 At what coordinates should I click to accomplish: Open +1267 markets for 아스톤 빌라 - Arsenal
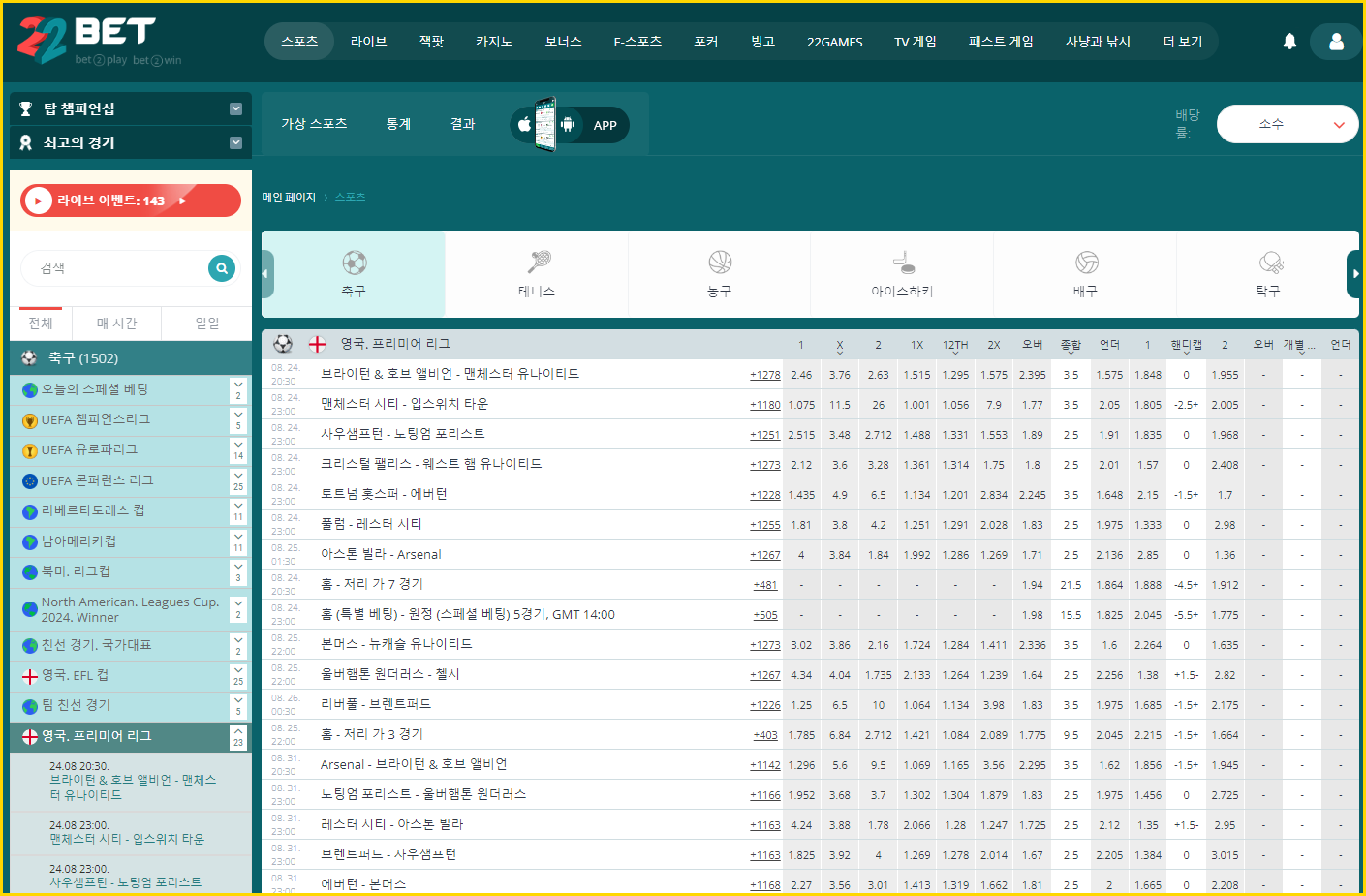tap(764, 555)
